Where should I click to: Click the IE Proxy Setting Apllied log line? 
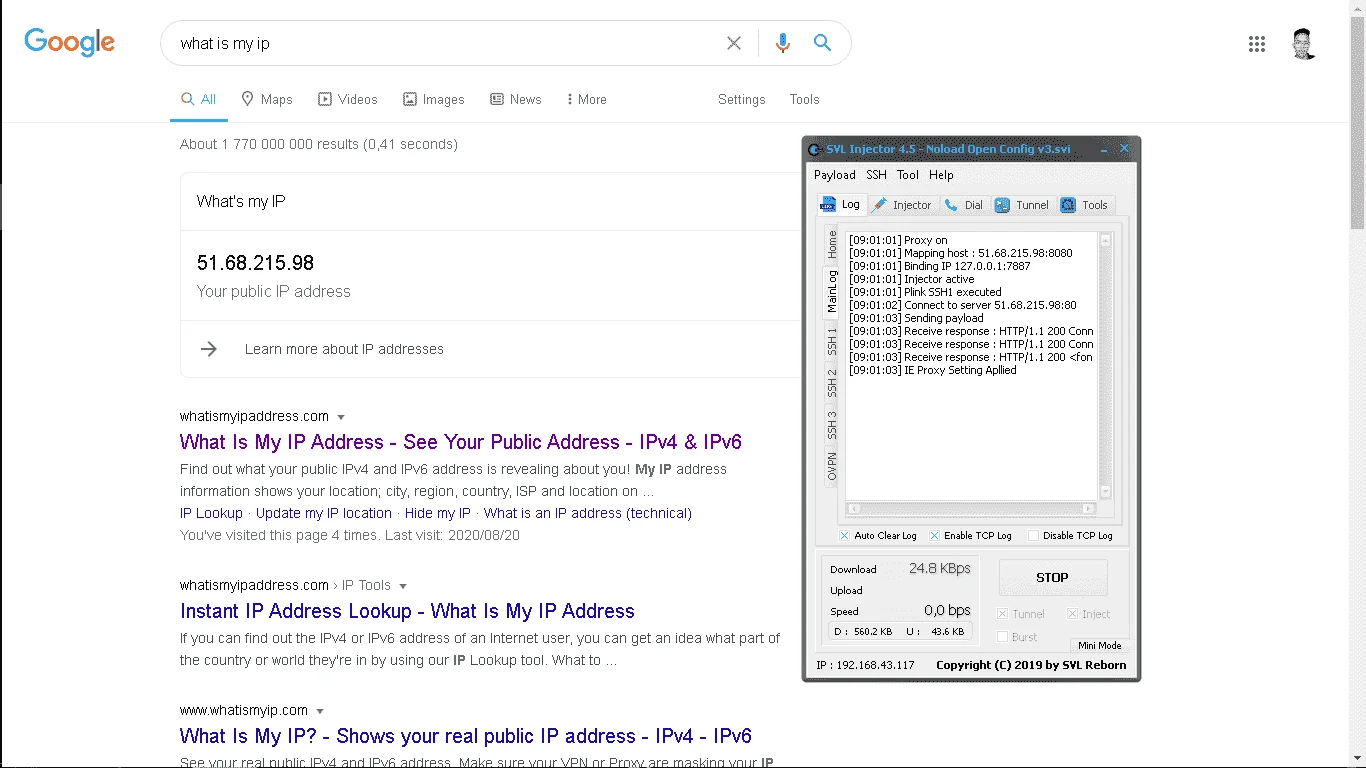933,370
